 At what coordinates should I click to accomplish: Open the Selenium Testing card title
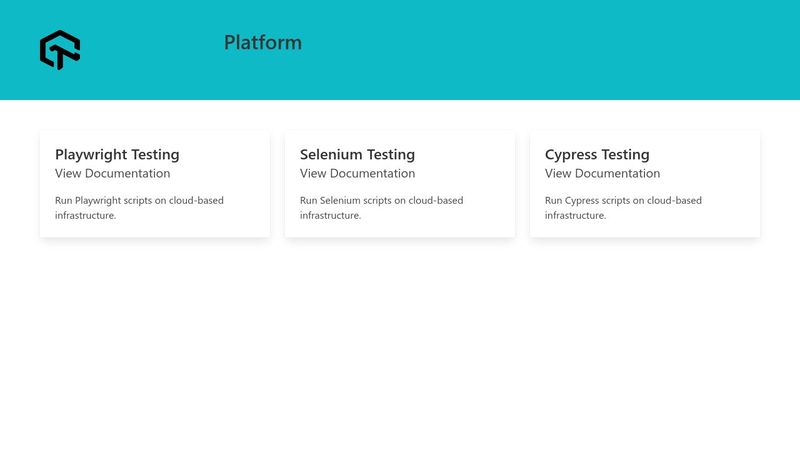[357, 155]
